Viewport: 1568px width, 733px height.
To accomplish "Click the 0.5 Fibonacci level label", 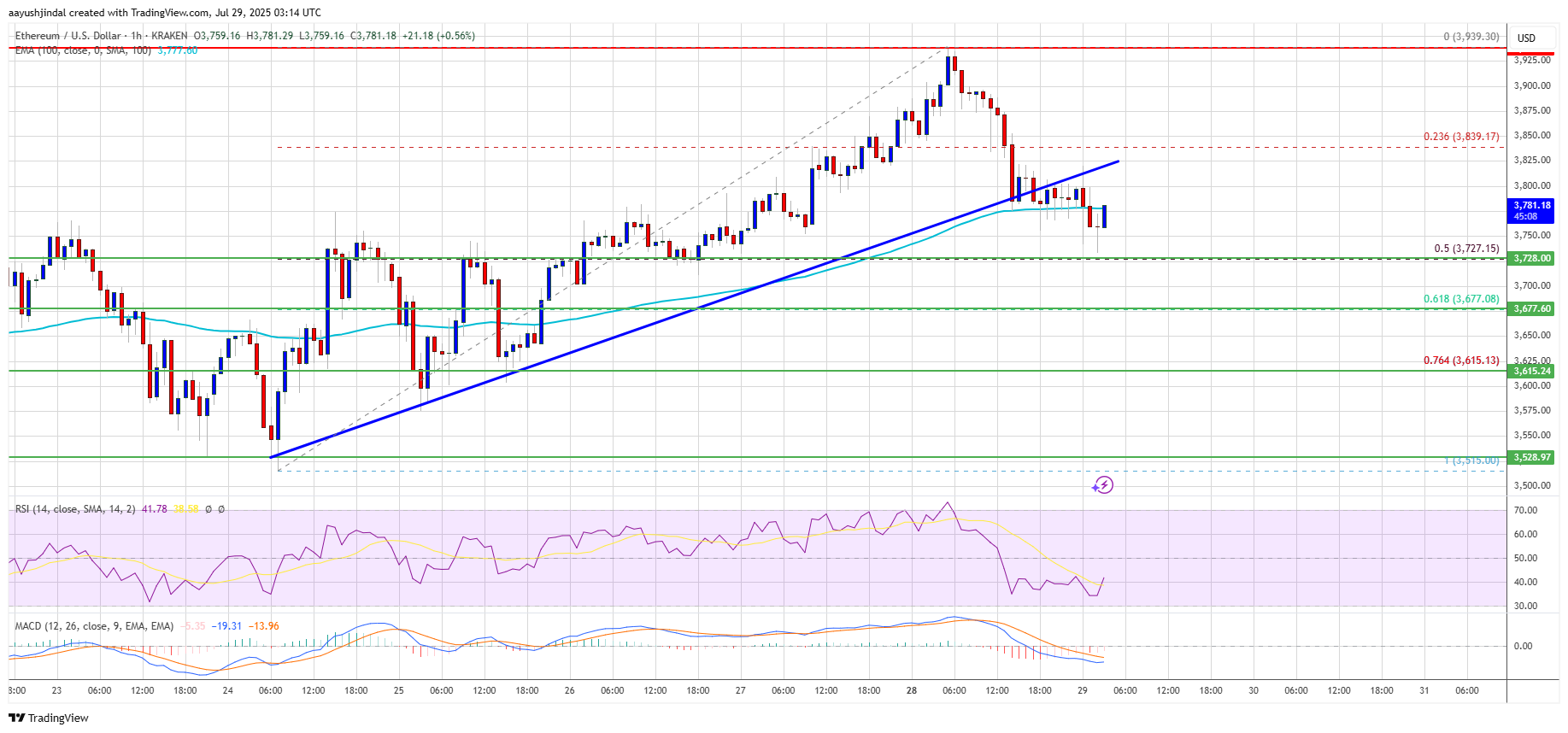I will 1465,249.
